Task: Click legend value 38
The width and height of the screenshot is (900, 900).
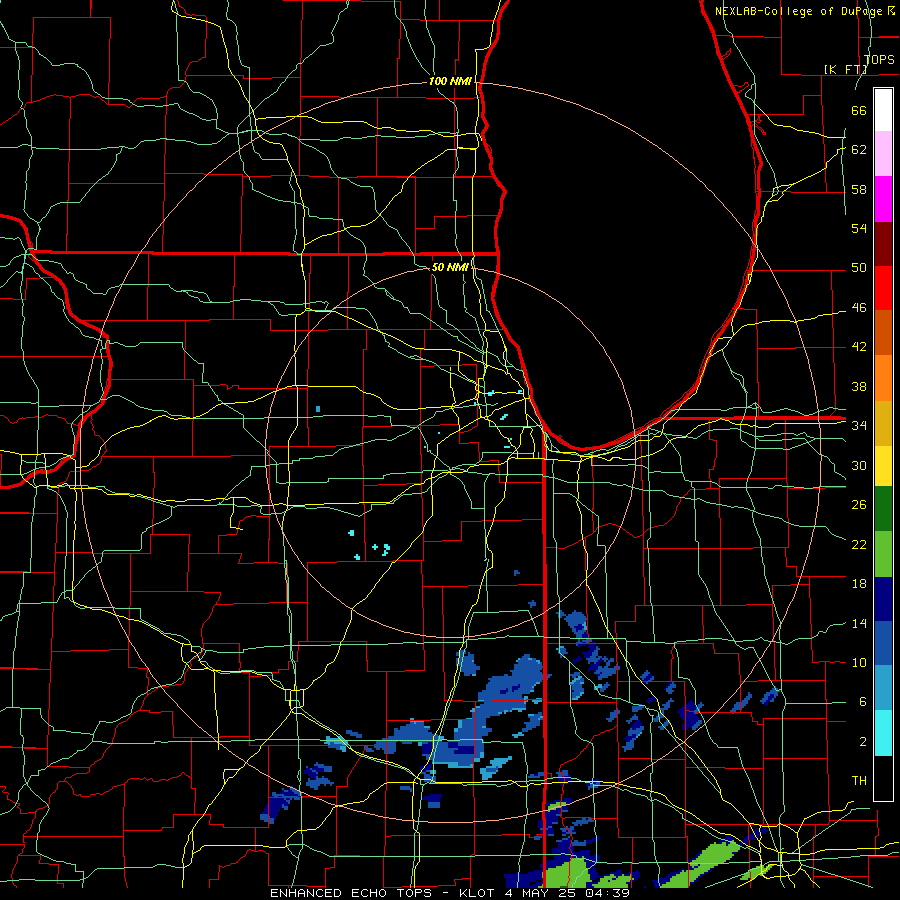Action: (859, 386)
